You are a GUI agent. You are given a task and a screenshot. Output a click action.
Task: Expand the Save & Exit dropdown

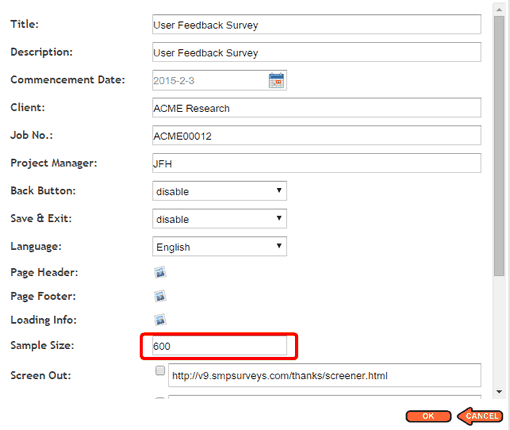click(x=219, y=219)
